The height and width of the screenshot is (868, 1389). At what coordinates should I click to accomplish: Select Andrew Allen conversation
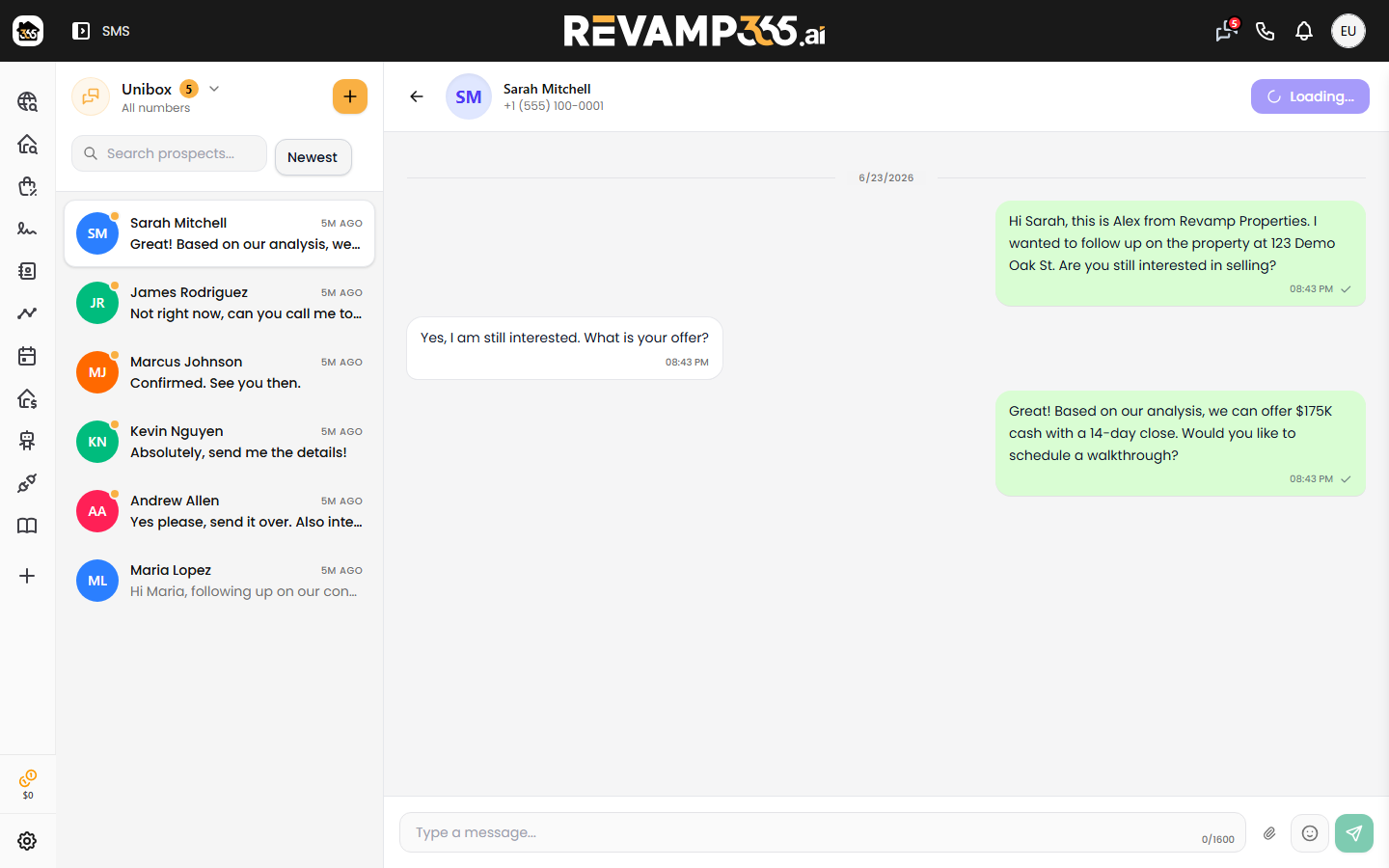(x=220, y=511)
